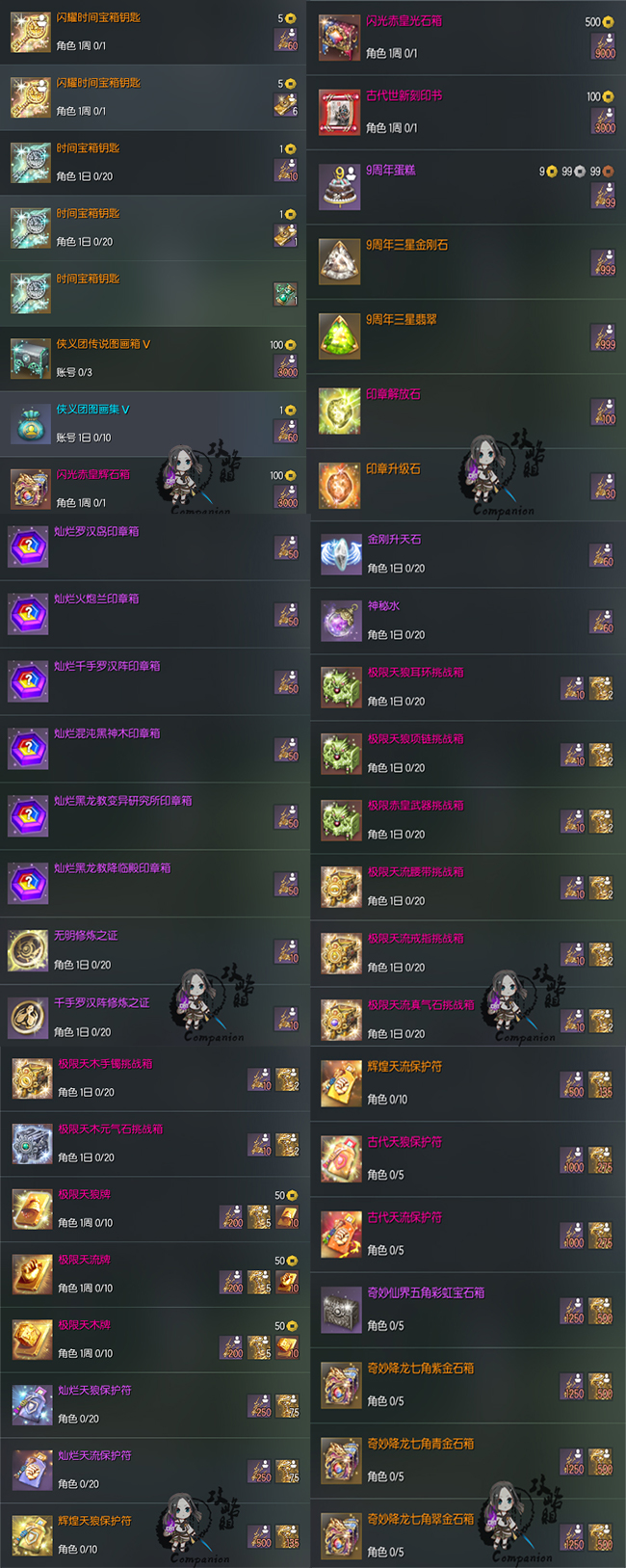Click the 9周年三星金刚石 diamond icon
The width and height of the screenshot is (626, 1568).
(339, 262)
